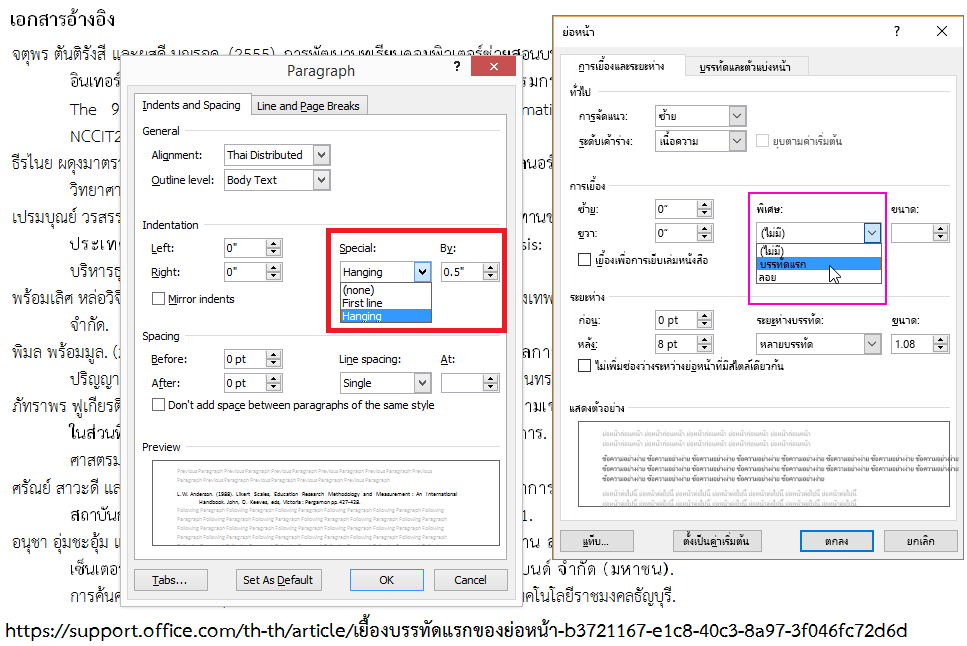The width and height of the screenshot is (967, 646).
Task: Select the Indents and Spacing tab
Action: pyautogui.click(x=191, y=105)
